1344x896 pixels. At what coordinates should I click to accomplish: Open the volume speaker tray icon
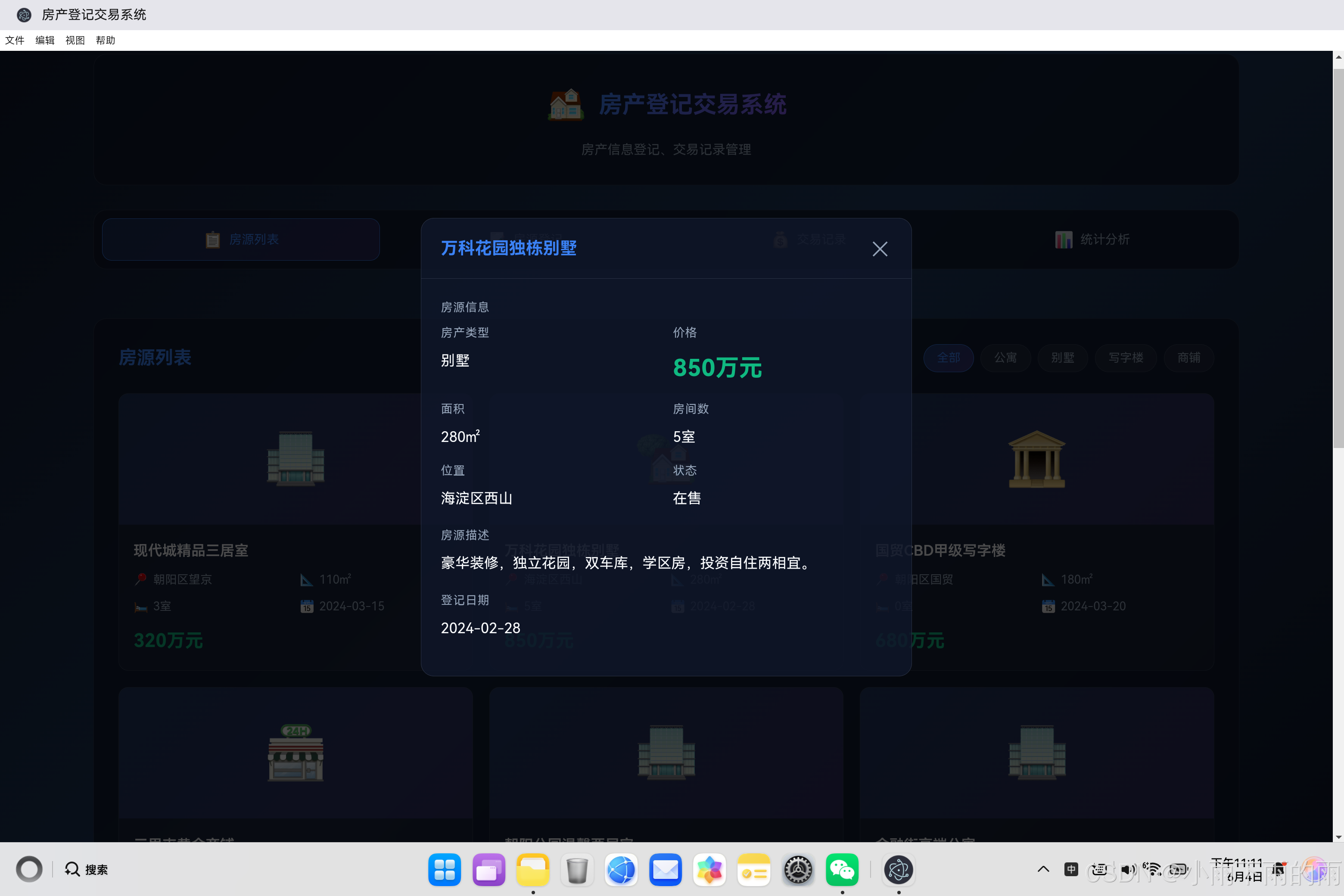pyautogui.click(x=1128, y=869)
